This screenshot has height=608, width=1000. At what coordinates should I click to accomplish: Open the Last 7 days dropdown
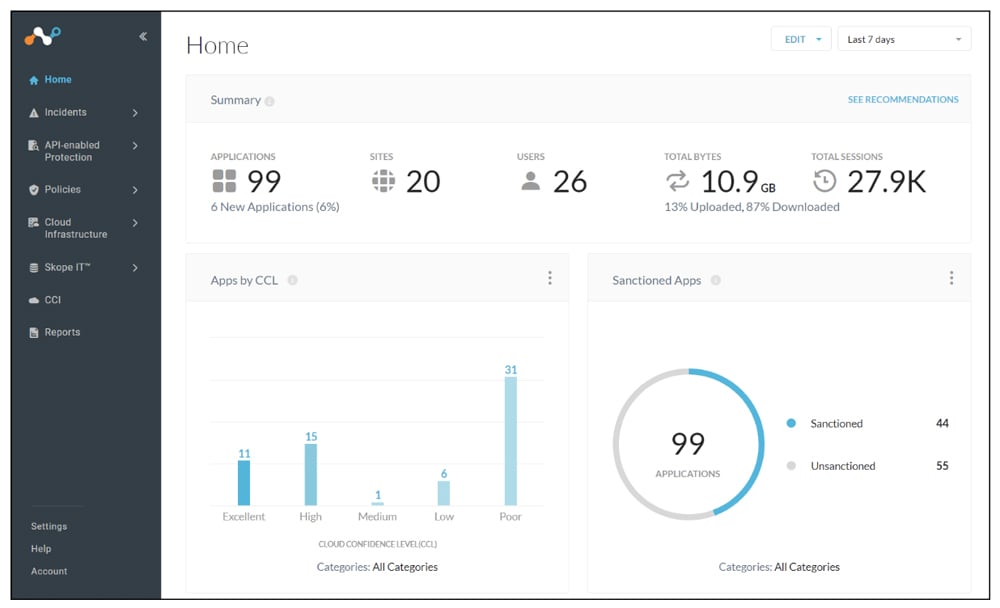coord(903,40)
